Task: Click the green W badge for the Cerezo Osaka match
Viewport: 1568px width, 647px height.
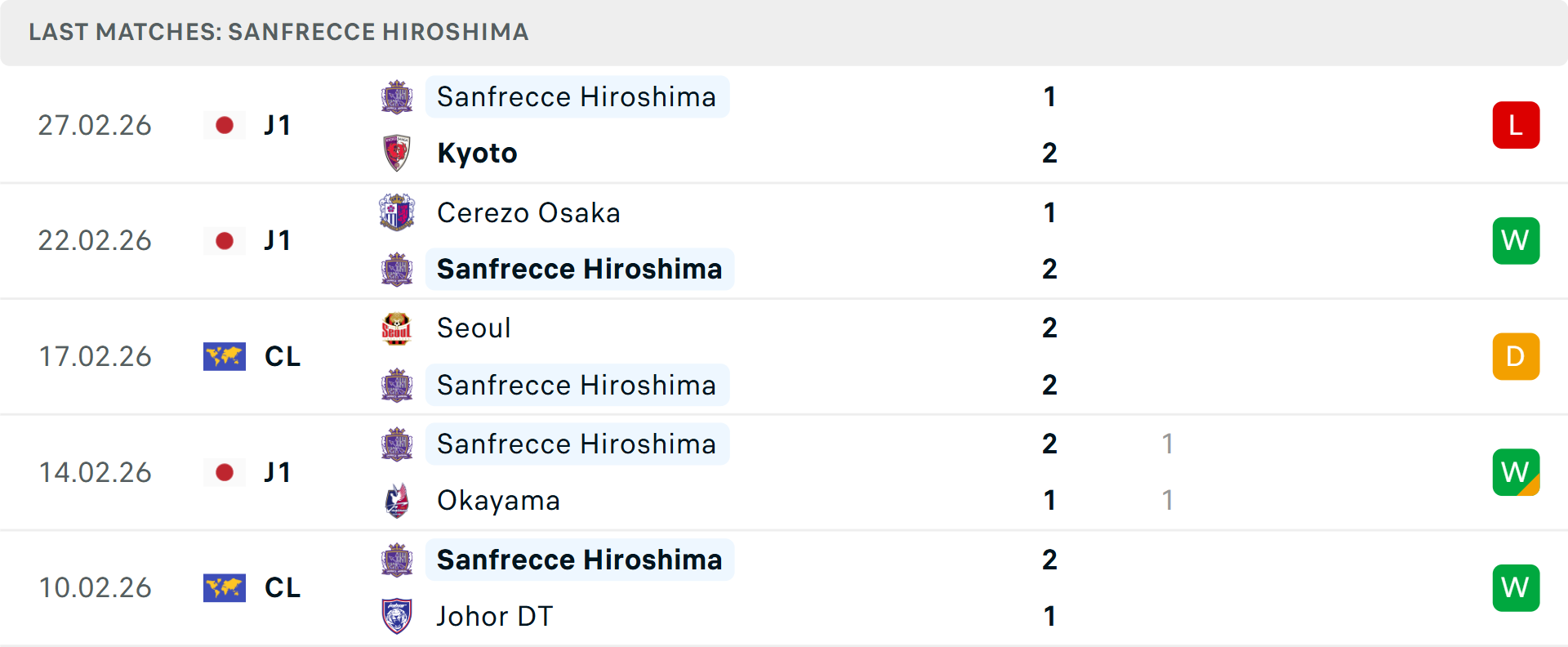Action: pyautogui.click(x=1516, y=240)
